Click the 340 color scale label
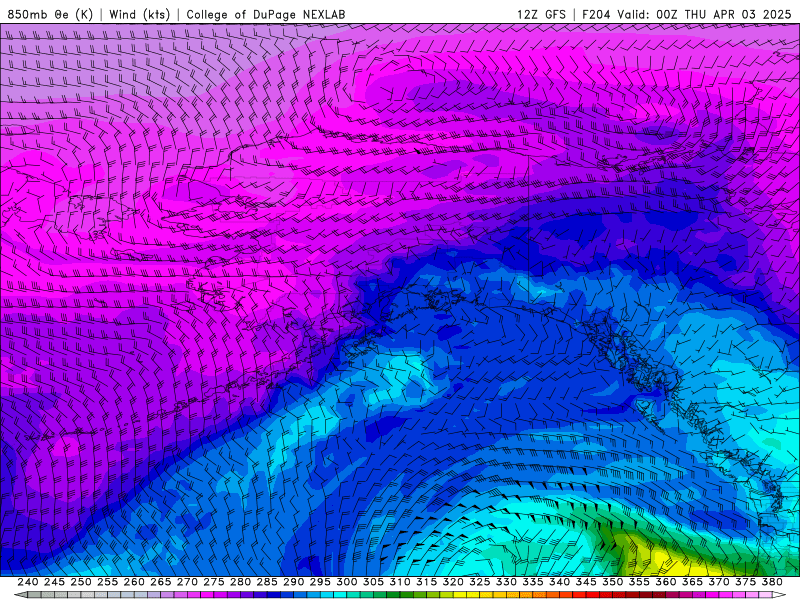The width and height of the screenshot is (800, 600). [x=560, y=582]
